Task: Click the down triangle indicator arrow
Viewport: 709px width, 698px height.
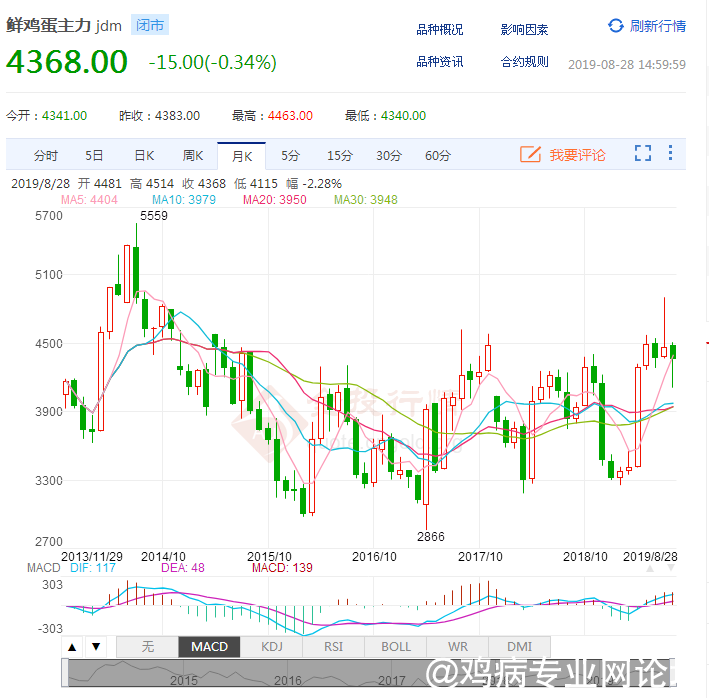Action: tap(96, 647)
